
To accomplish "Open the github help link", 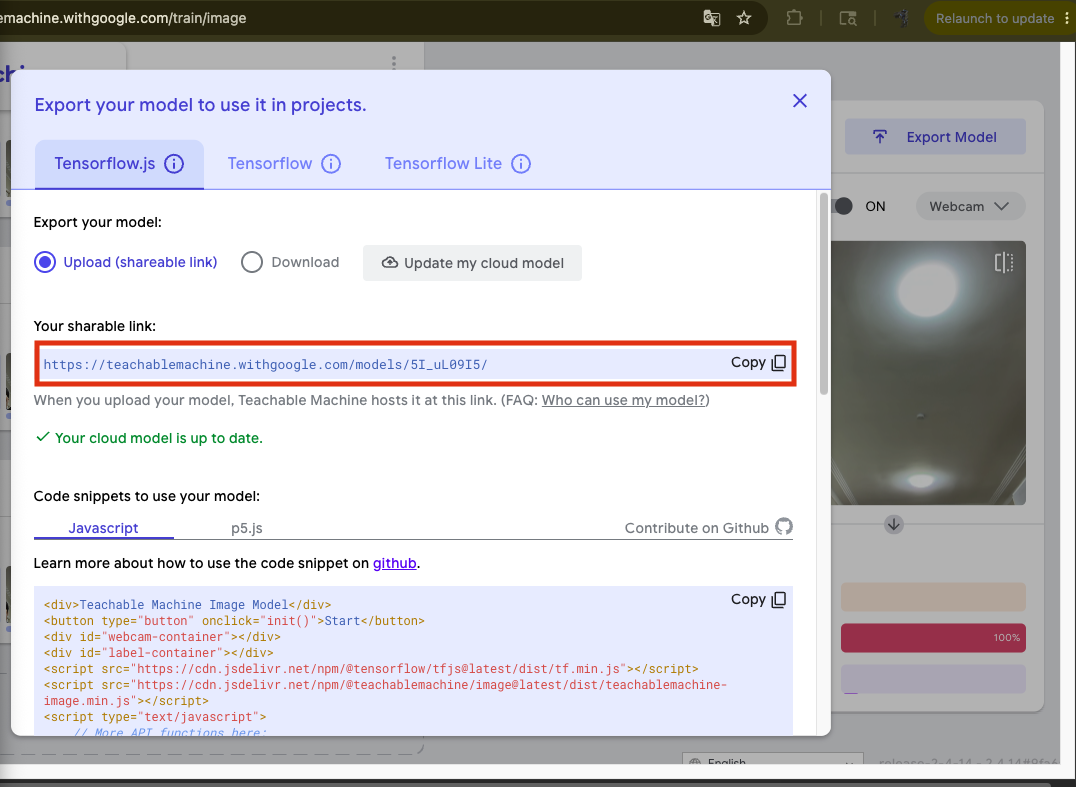I will [x=395, y=563].
